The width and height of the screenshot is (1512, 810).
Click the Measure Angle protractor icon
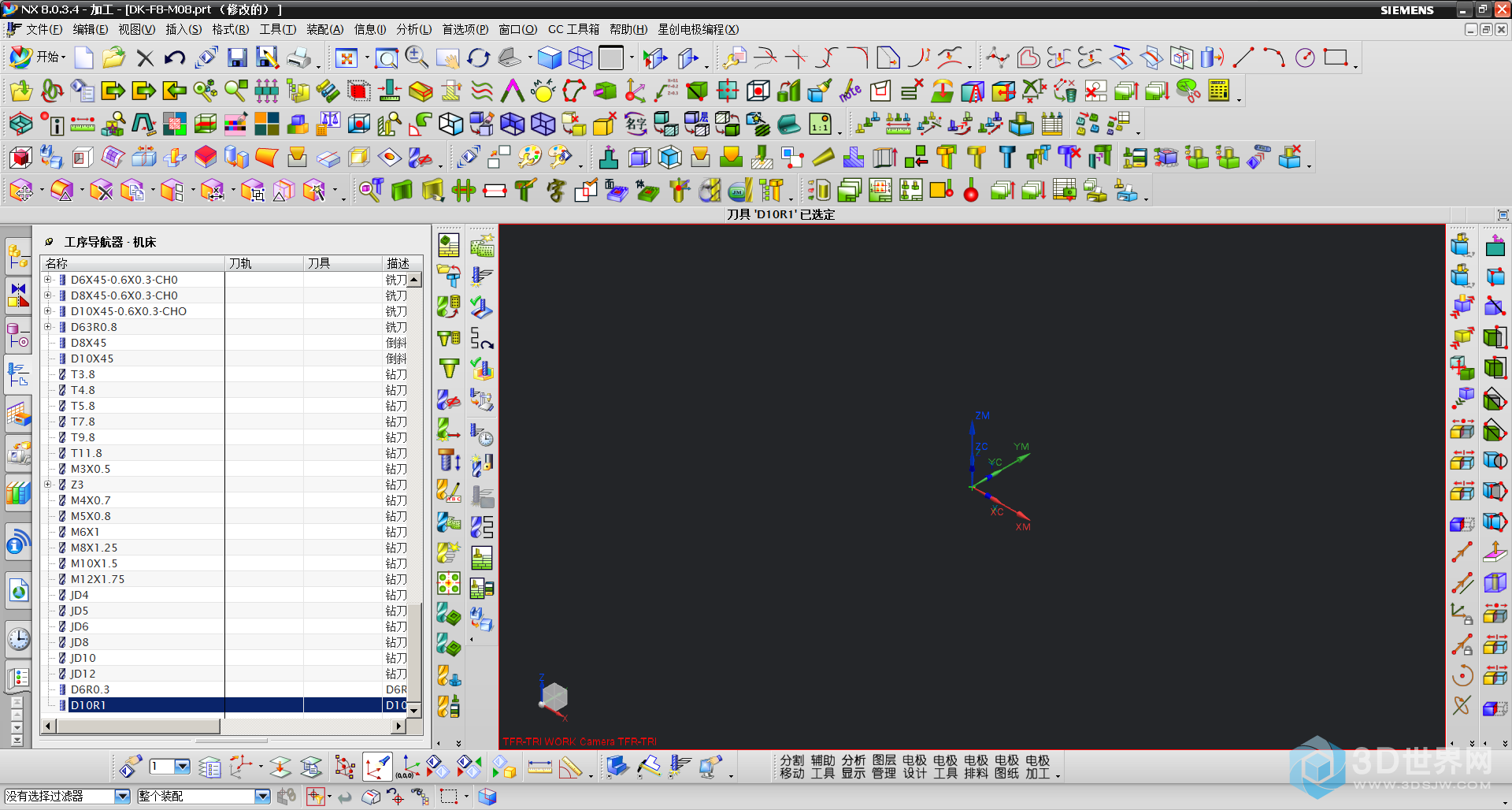tap(571, 767)
